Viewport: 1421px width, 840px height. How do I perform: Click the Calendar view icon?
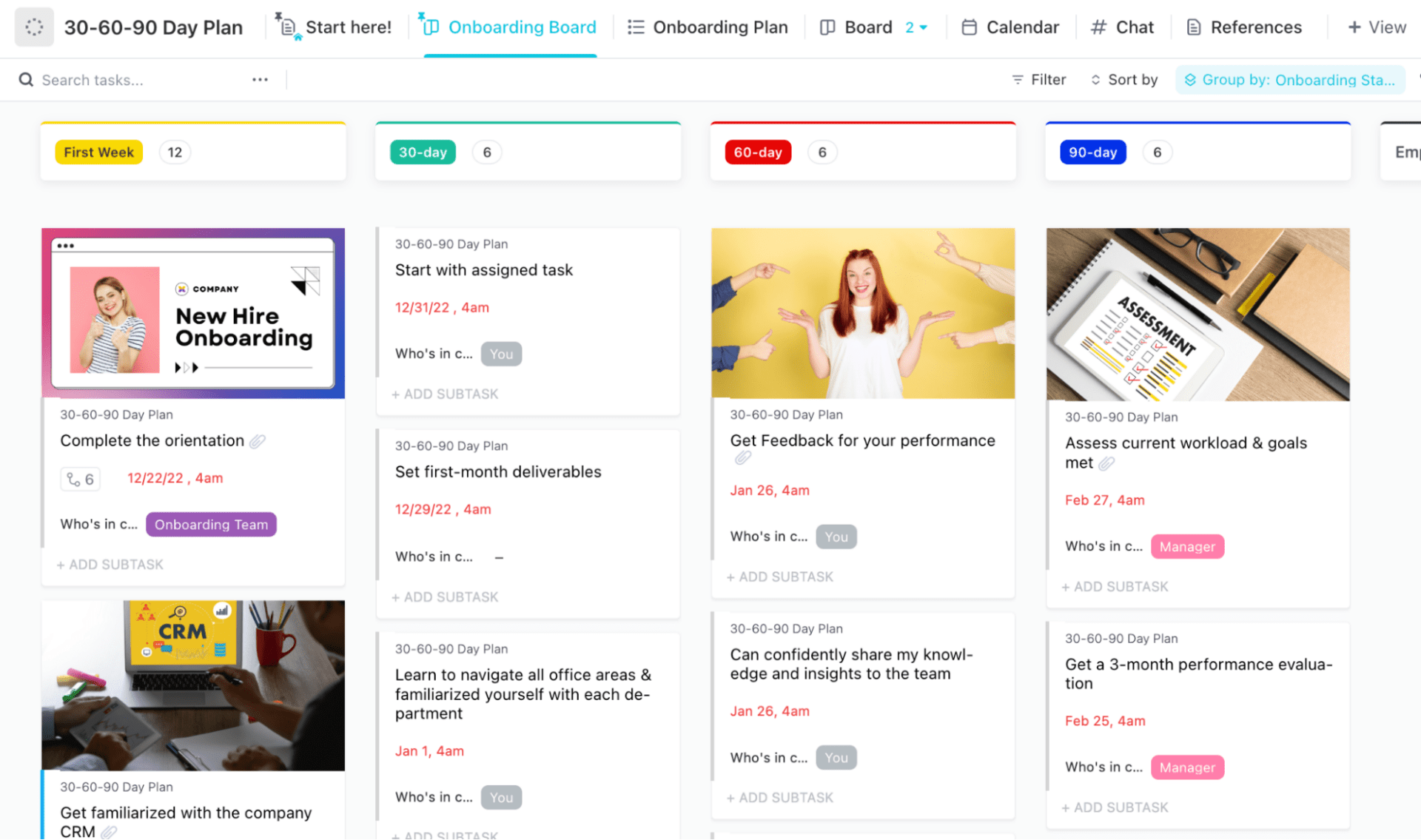point(967,26)
